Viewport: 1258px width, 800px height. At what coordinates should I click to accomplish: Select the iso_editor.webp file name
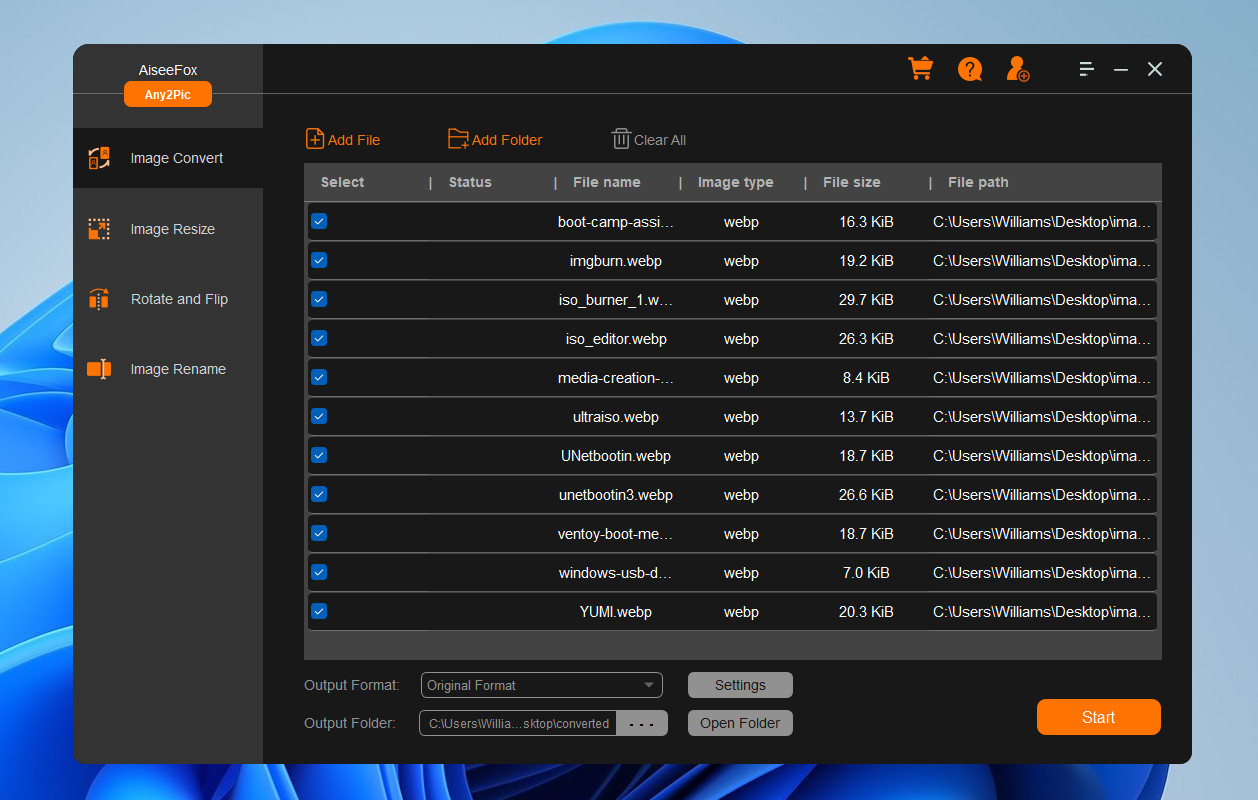(616, 339)
